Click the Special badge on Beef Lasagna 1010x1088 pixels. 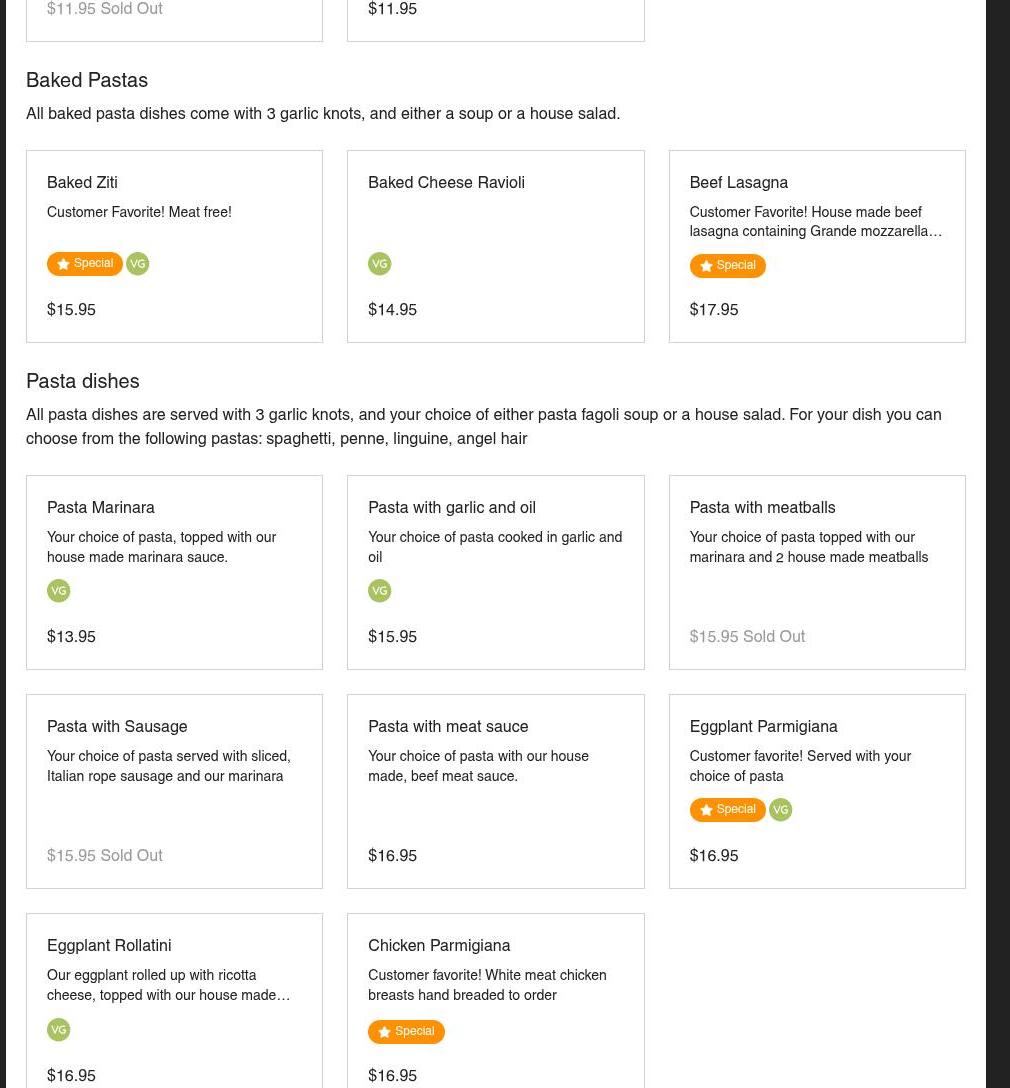pos(727,266)
